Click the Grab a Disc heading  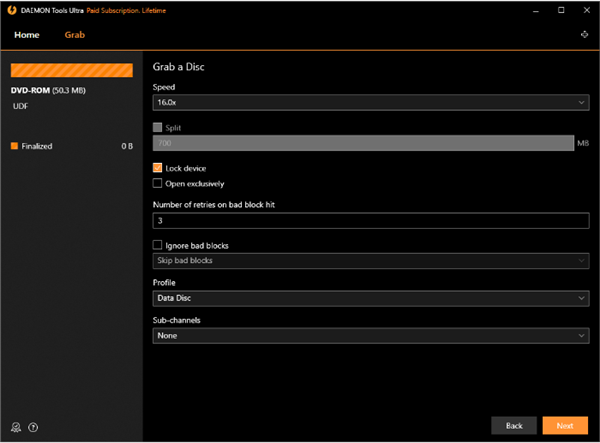coord(179,67)
